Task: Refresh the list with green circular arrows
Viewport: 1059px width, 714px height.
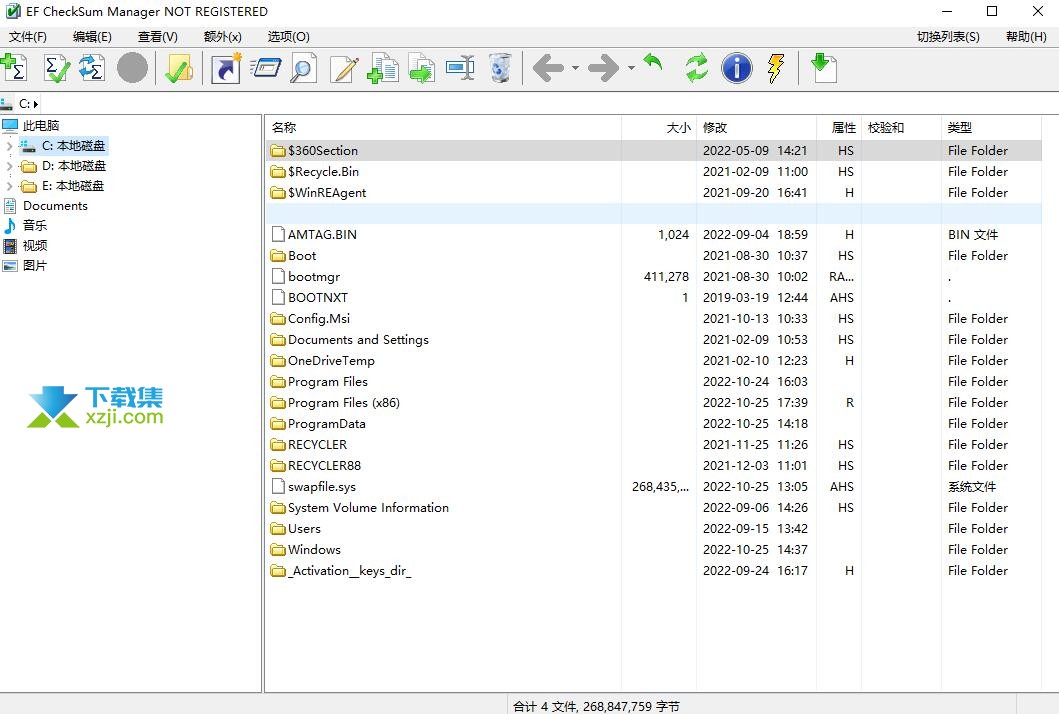Action: point(697,68)
